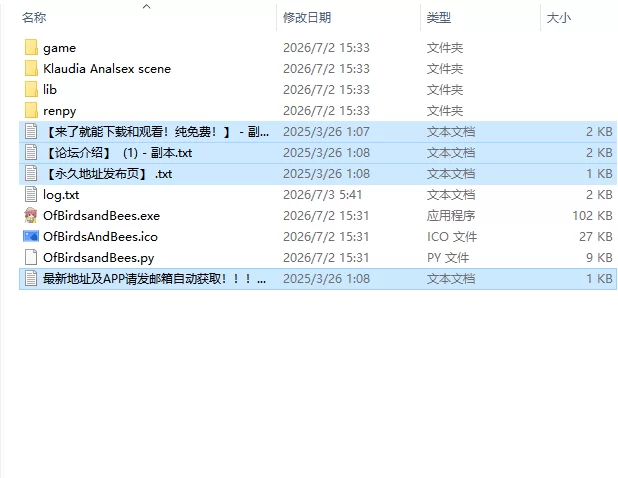Click the sort arrow above 名称 column
This screenshot has height=478, width=618.
tap(147, 6)
